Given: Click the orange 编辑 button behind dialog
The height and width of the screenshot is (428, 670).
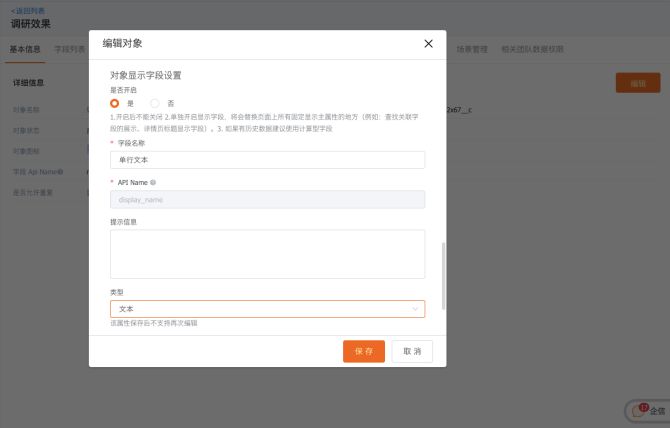Looking at the screenshot, I should (637, 83).
